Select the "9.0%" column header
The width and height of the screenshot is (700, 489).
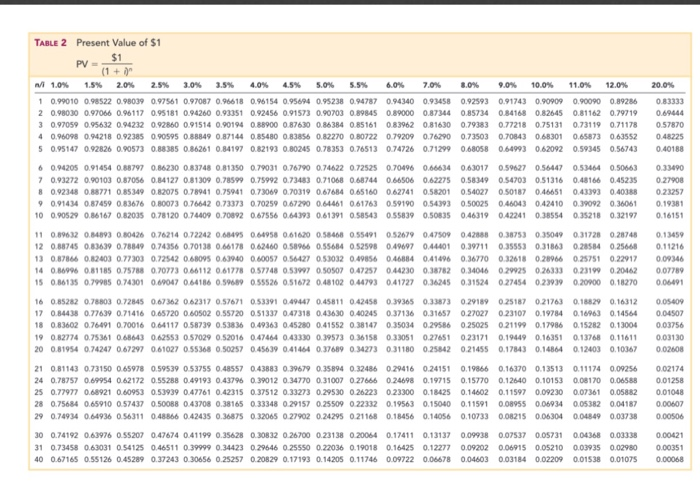[508, 85]
